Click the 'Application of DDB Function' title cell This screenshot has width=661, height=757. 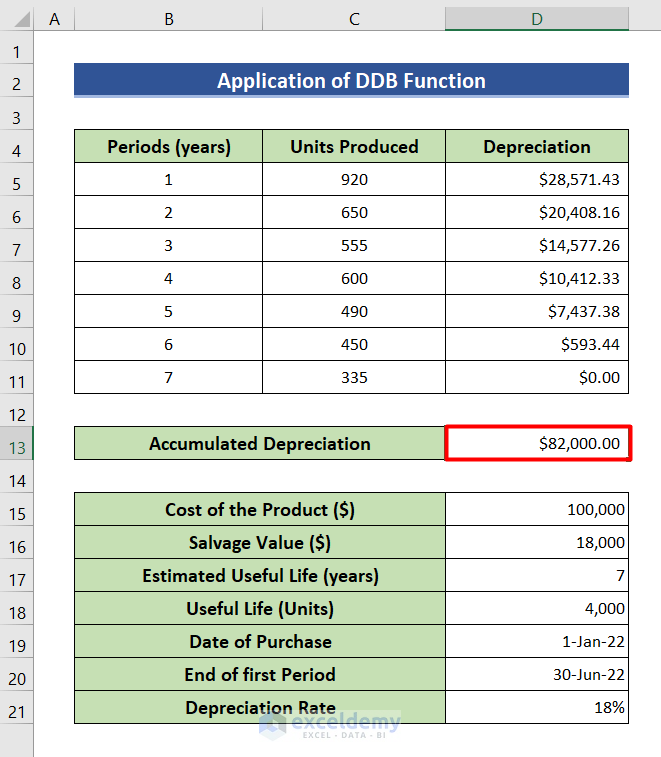click(x=351, y=81)
